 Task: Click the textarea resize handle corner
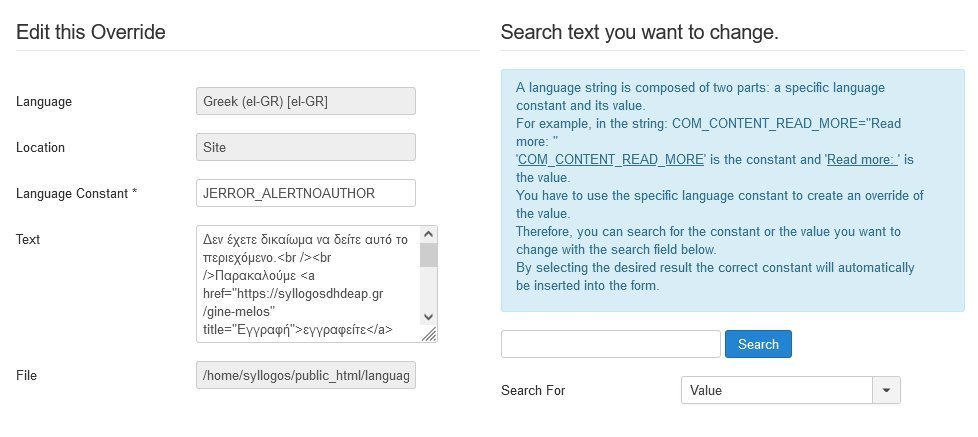pyautogui.click(x=430, y=335)
